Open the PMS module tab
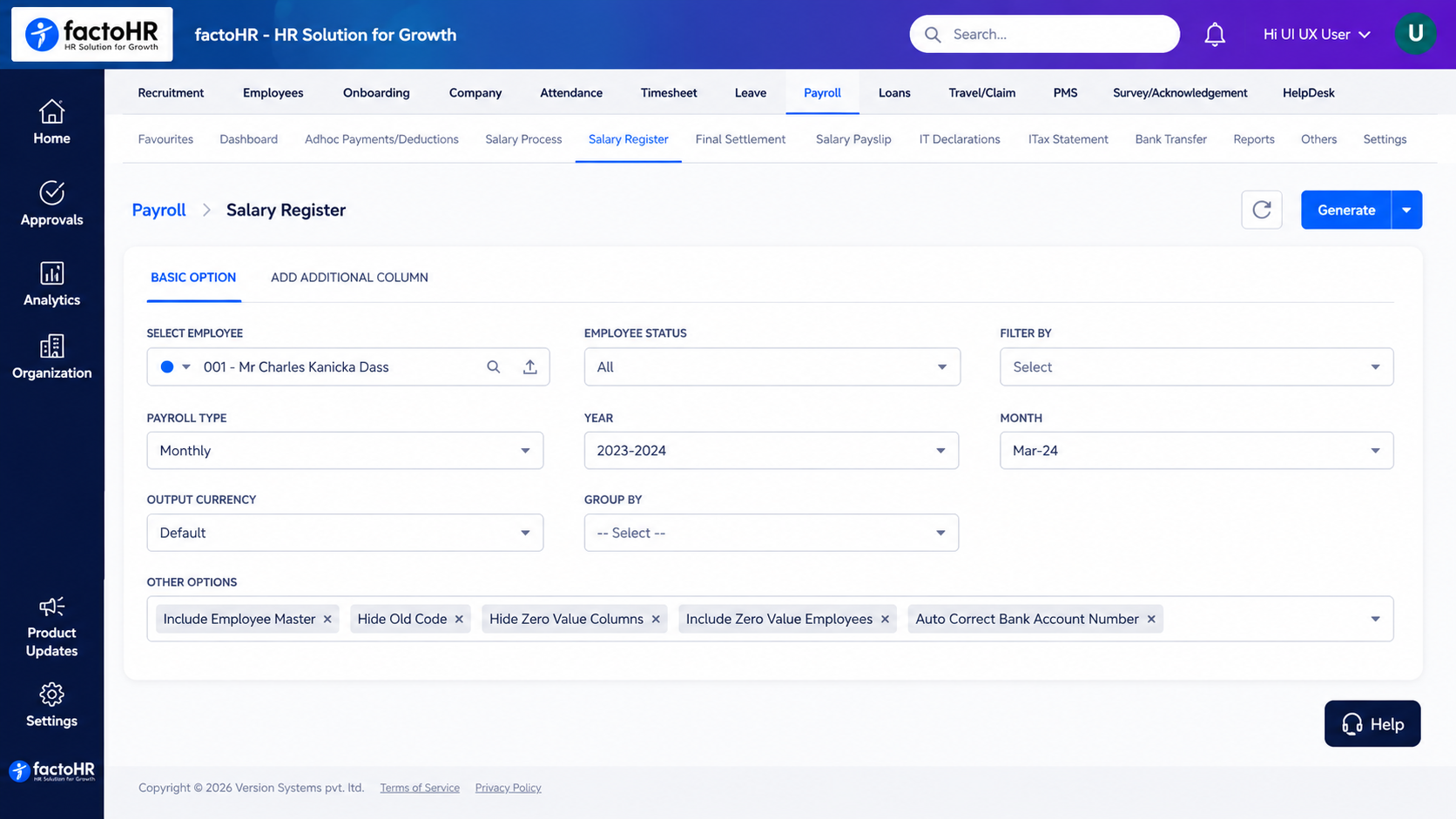The height and width of the screenshot is (819, 1456). [x=1065, y=93]
